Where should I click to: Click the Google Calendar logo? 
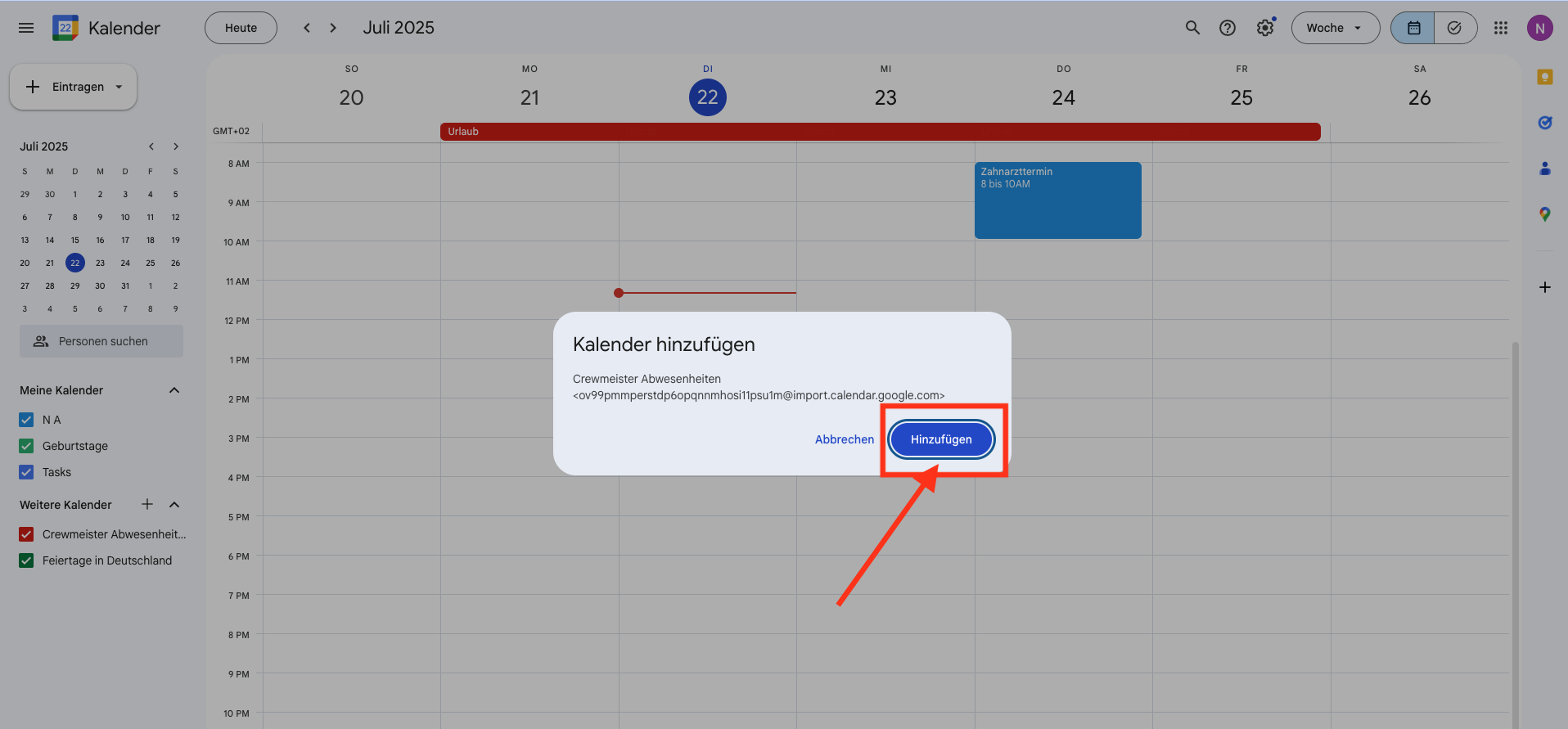[x=65, y=28]
